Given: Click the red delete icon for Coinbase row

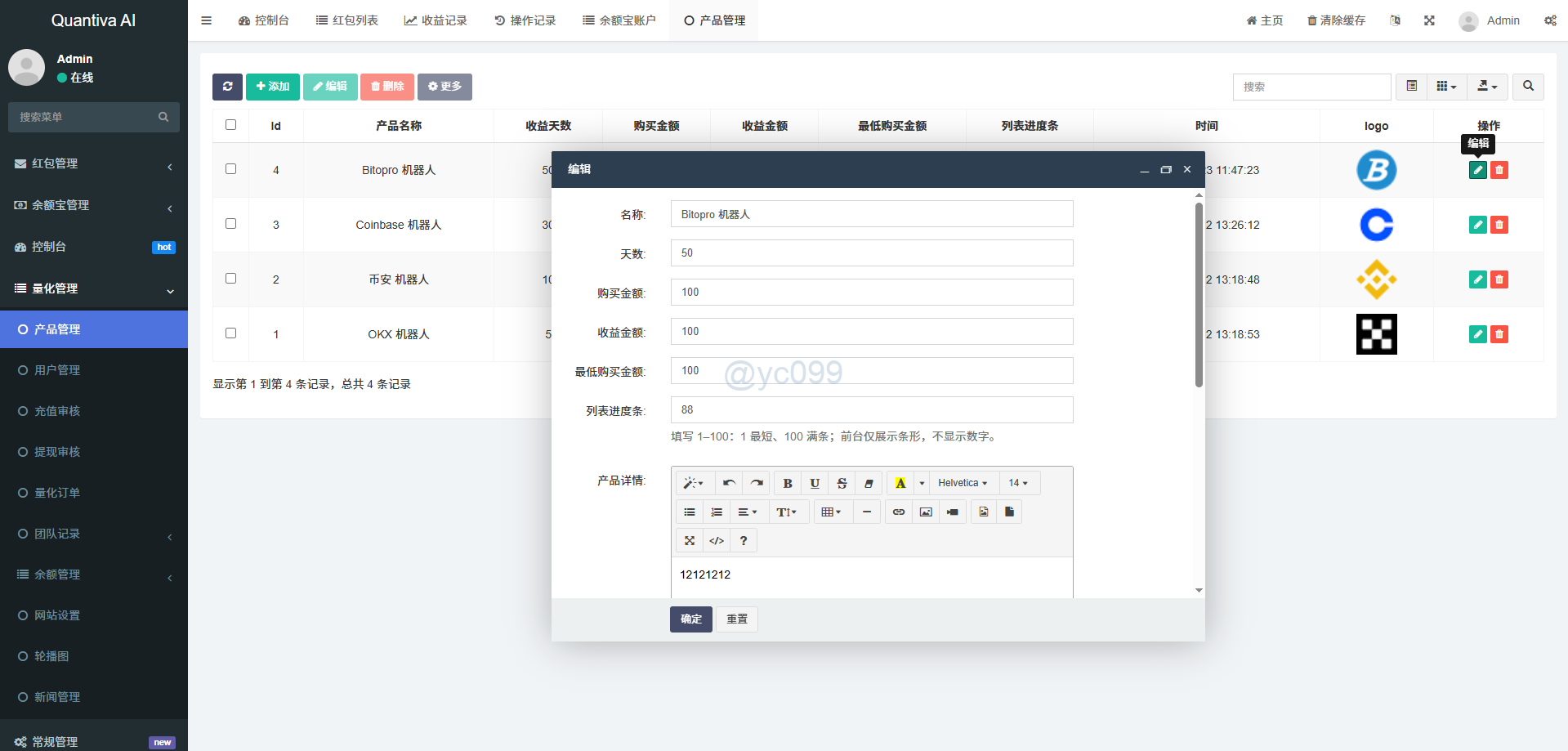Looking at the screenshot, I should coord(1499,225).
